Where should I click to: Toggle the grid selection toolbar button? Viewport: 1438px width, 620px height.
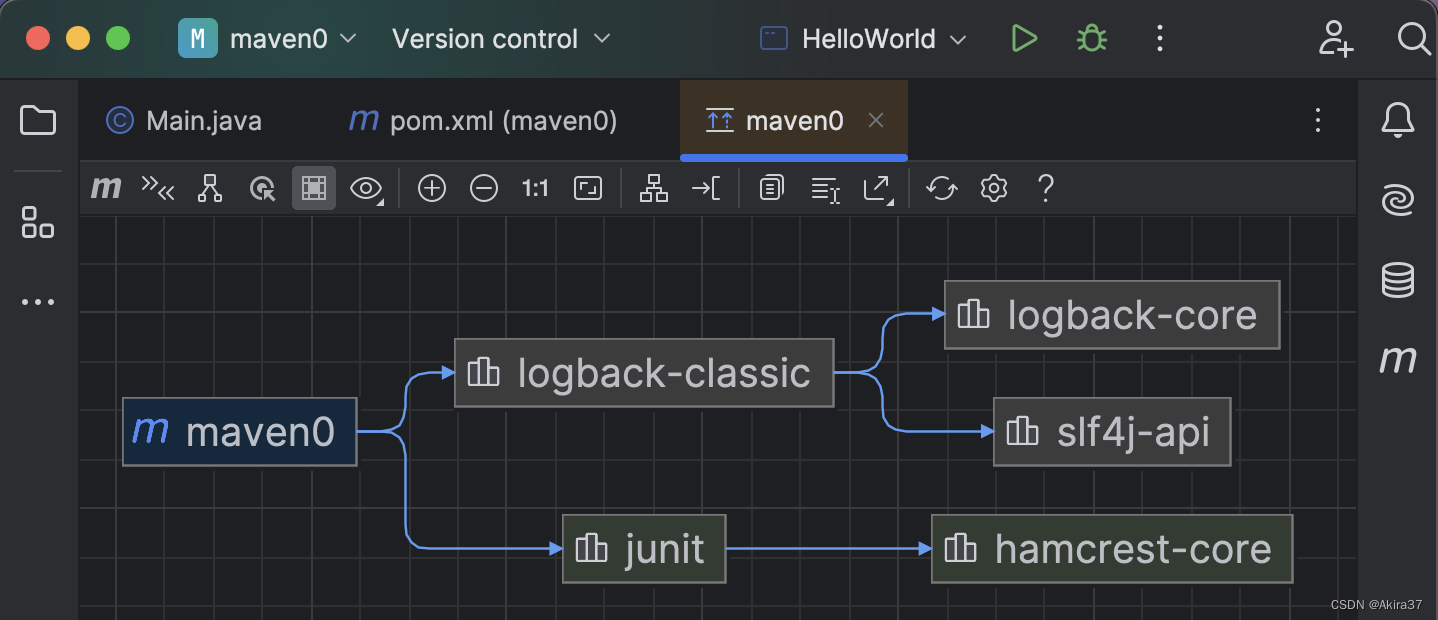314,188
